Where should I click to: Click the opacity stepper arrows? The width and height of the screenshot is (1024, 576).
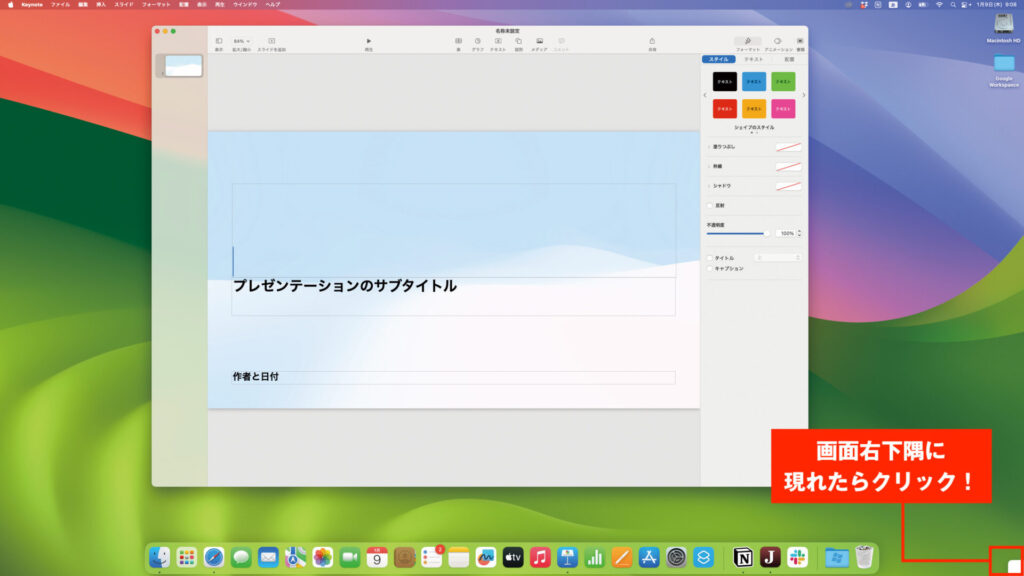pos(799,233)
